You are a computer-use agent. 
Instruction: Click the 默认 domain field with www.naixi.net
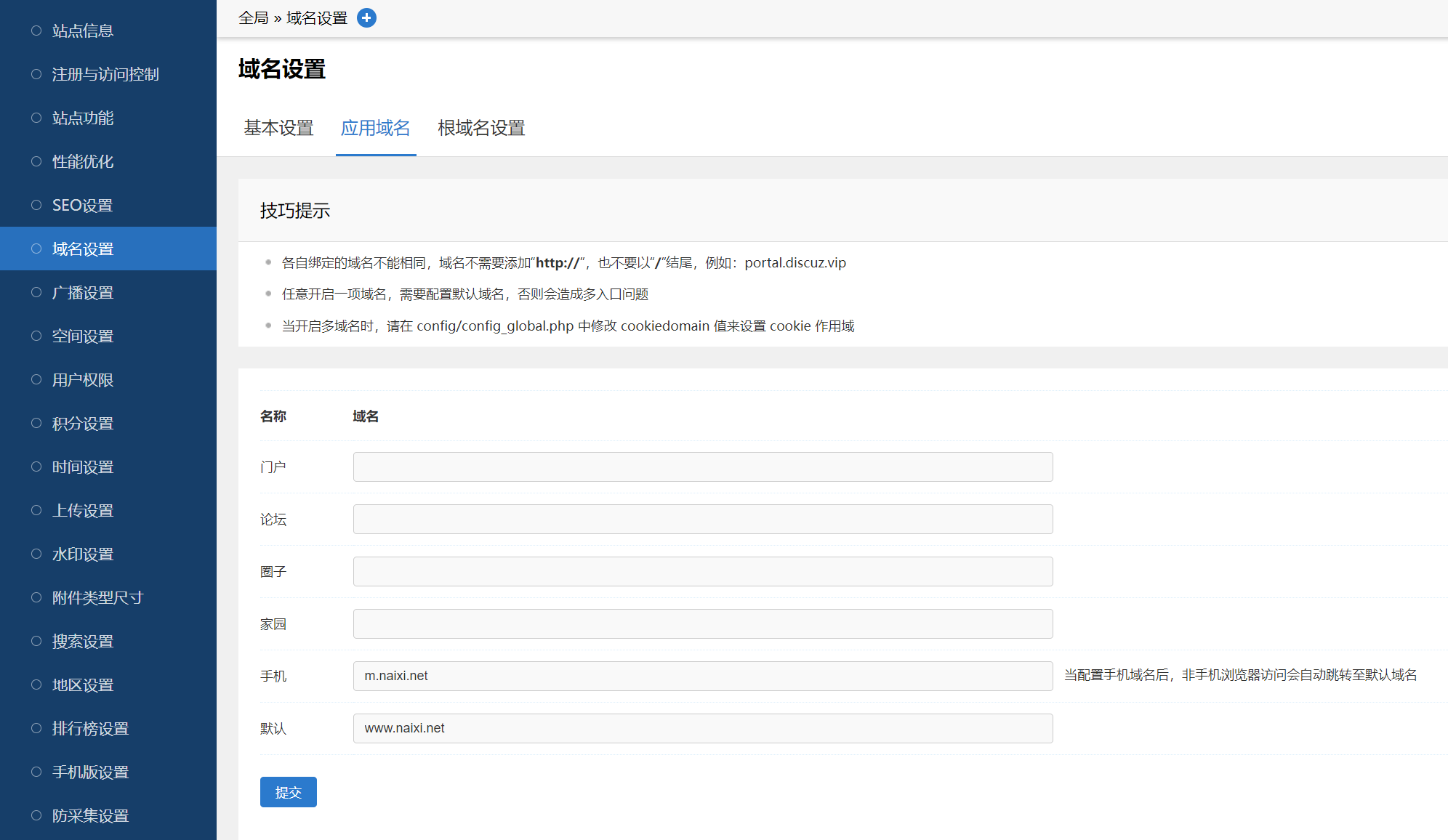point(703,728)
